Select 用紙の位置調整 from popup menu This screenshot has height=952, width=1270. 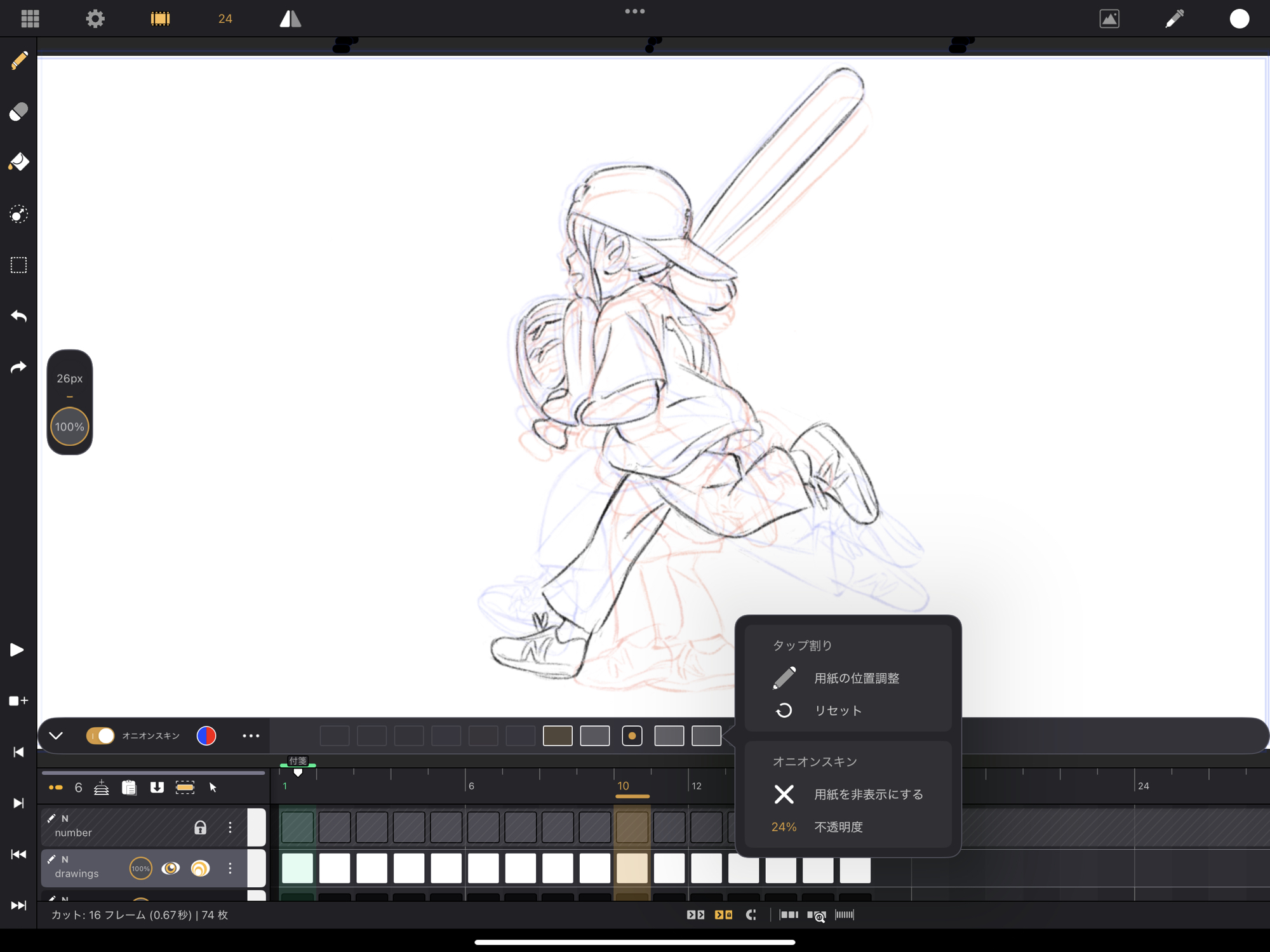(855, 678)
